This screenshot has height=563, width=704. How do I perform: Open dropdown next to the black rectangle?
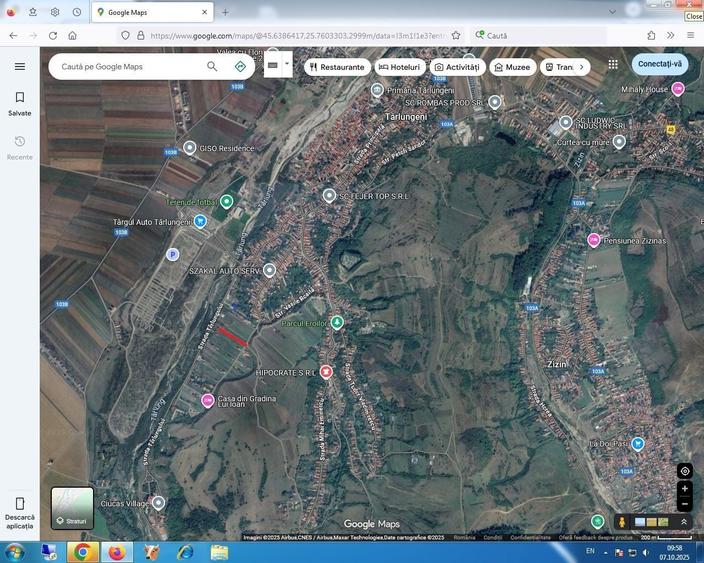click(287, 64)
